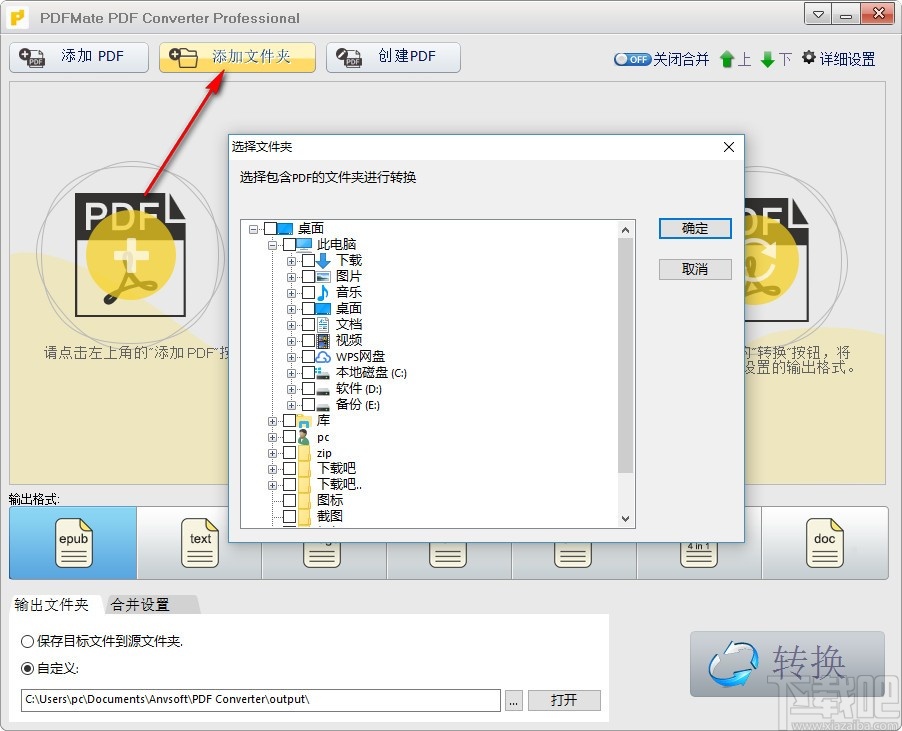902x731 pixels.
Task: Check the top-level 桌面 checkbox
Action: point(270,228)
